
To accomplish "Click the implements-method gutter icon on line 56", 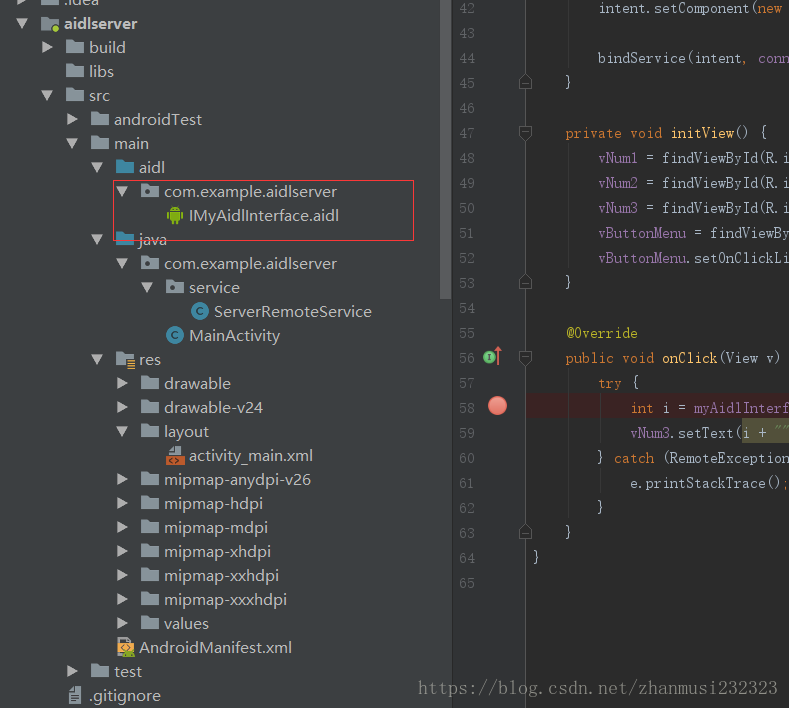I will coord(493,356).
